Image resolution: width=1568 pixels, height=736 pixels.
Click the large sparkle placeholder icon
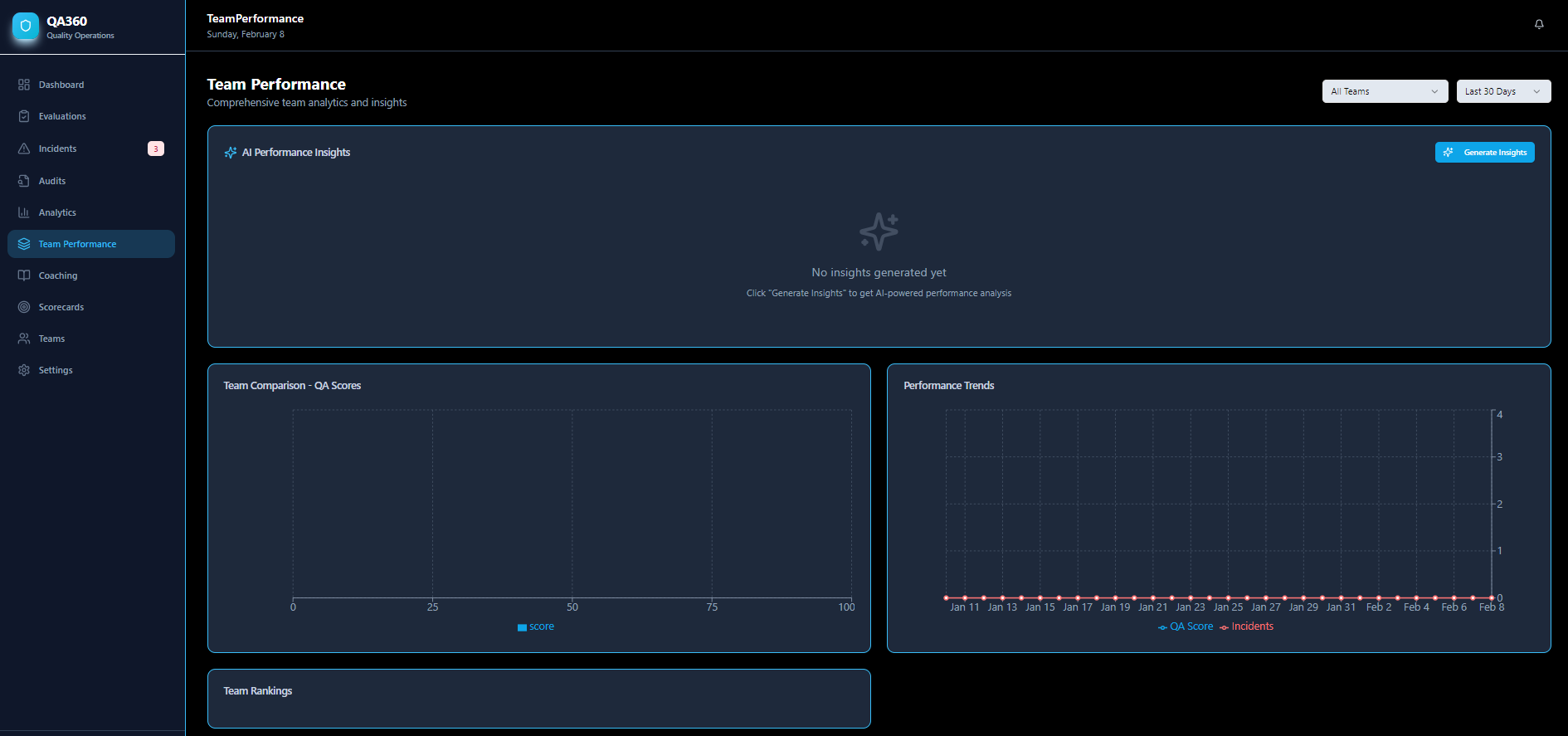point(879,232)
